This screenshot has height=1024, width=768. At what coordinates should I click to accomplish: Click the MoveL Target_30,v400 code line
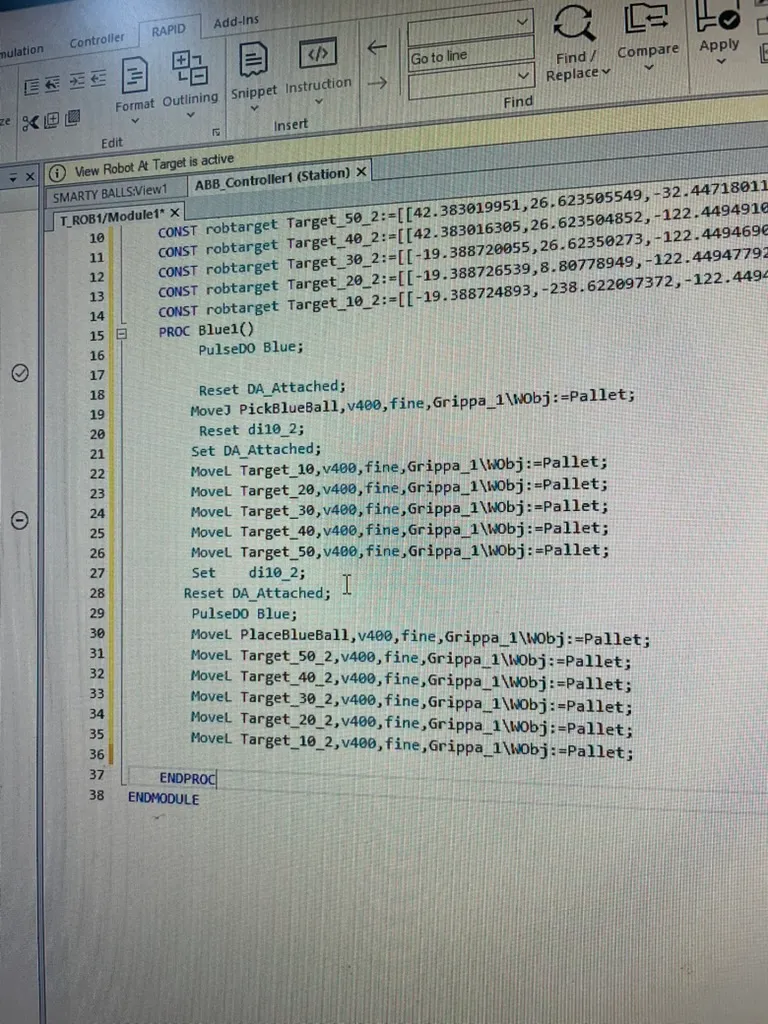click(399, 508)
